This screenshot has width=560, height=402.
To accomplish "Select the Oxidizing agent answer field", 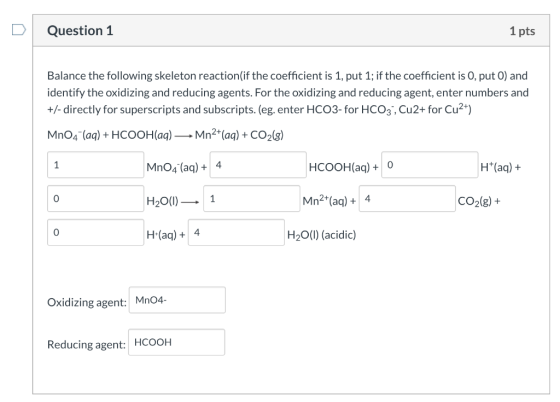I will tap(177, 300).
